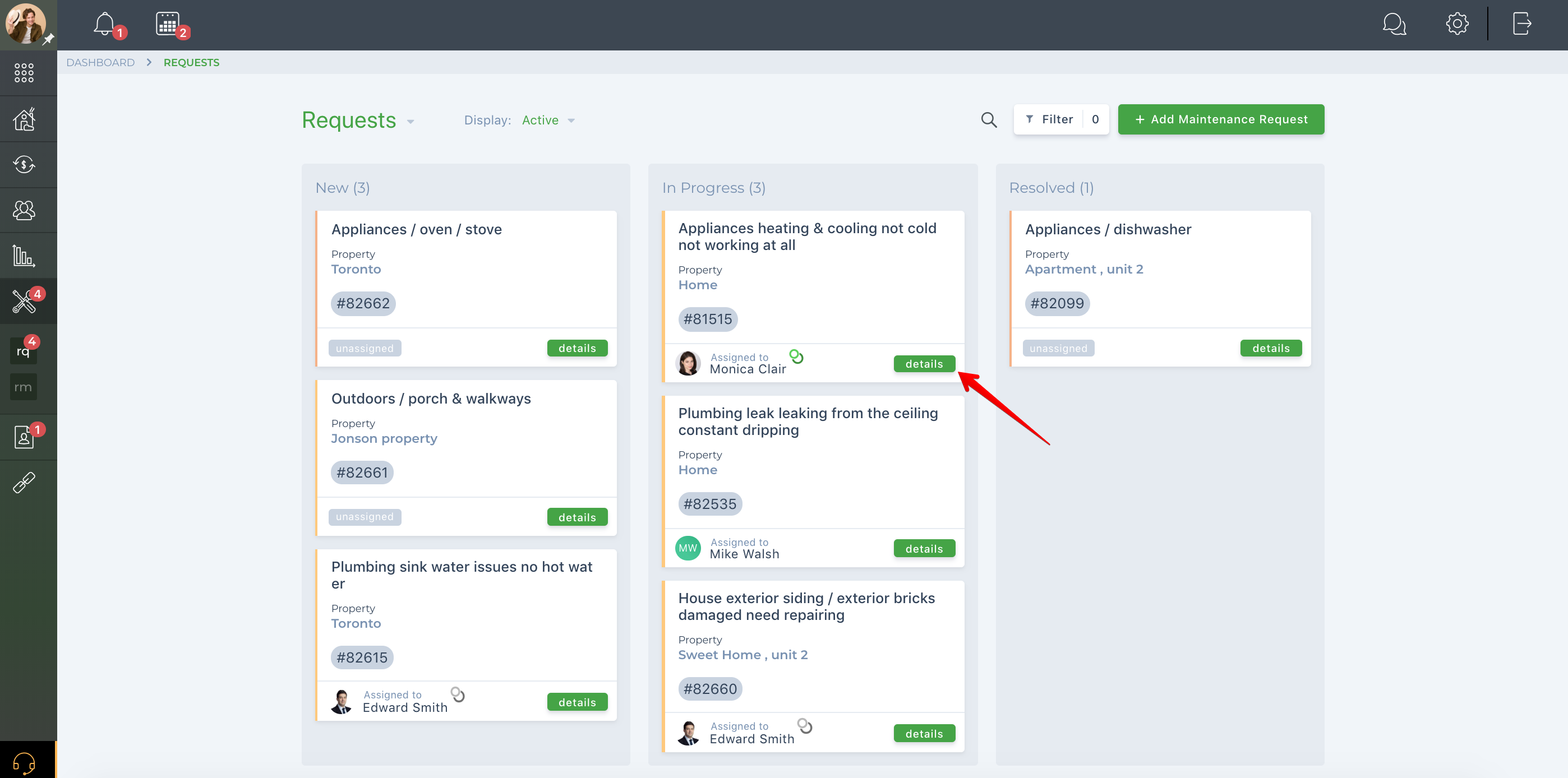Click Mike Walsh's MW avatar
The image size is (1568, 778).
coord(688,548)
